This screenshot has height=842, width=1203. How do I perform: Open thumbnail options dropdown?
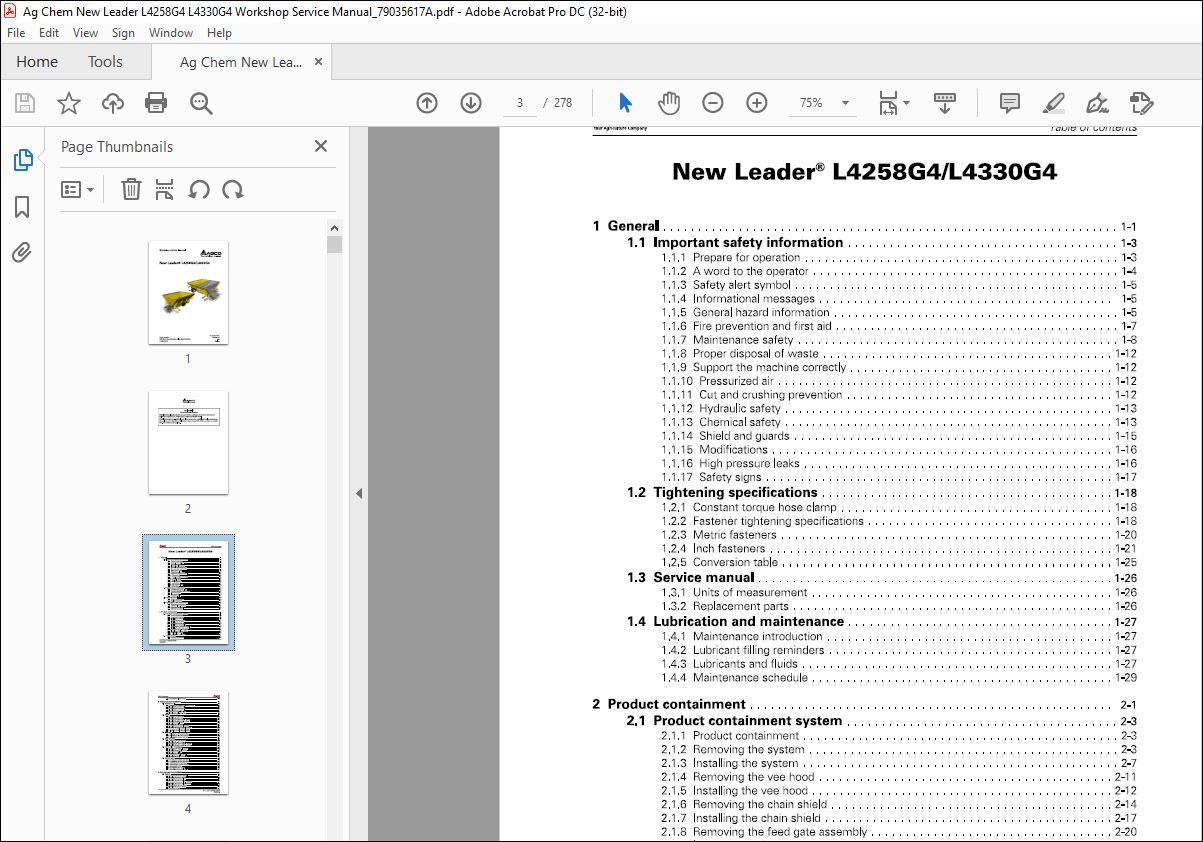pyautogui.click(x=77, y=189)
